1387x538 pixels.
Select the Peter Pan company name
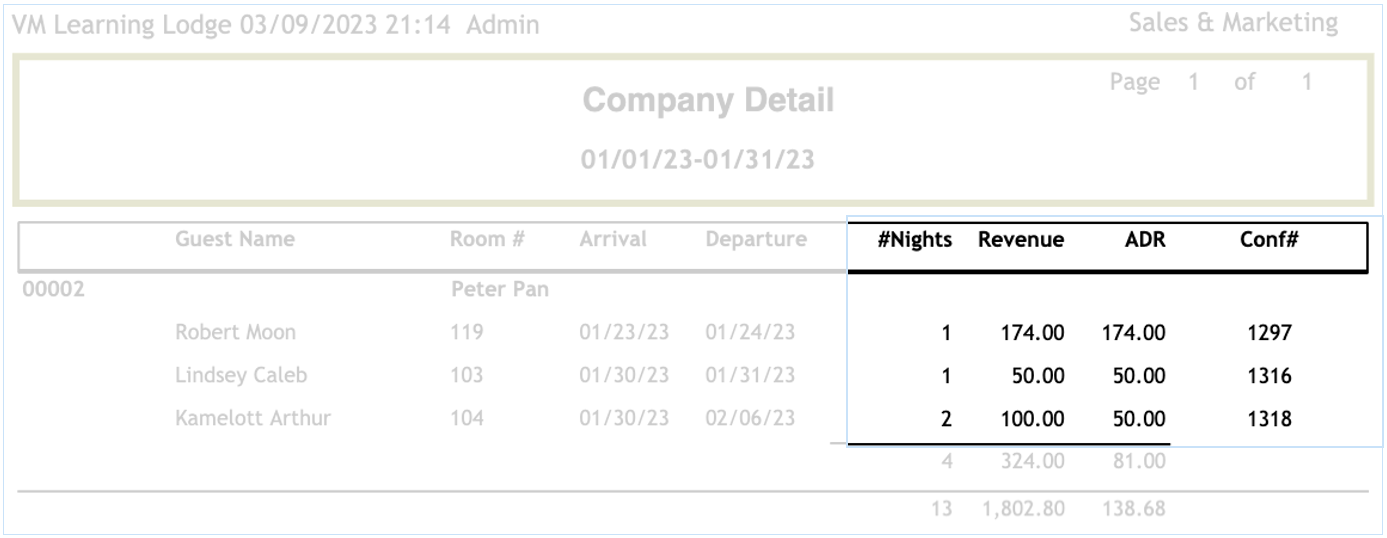click(501, 290)
